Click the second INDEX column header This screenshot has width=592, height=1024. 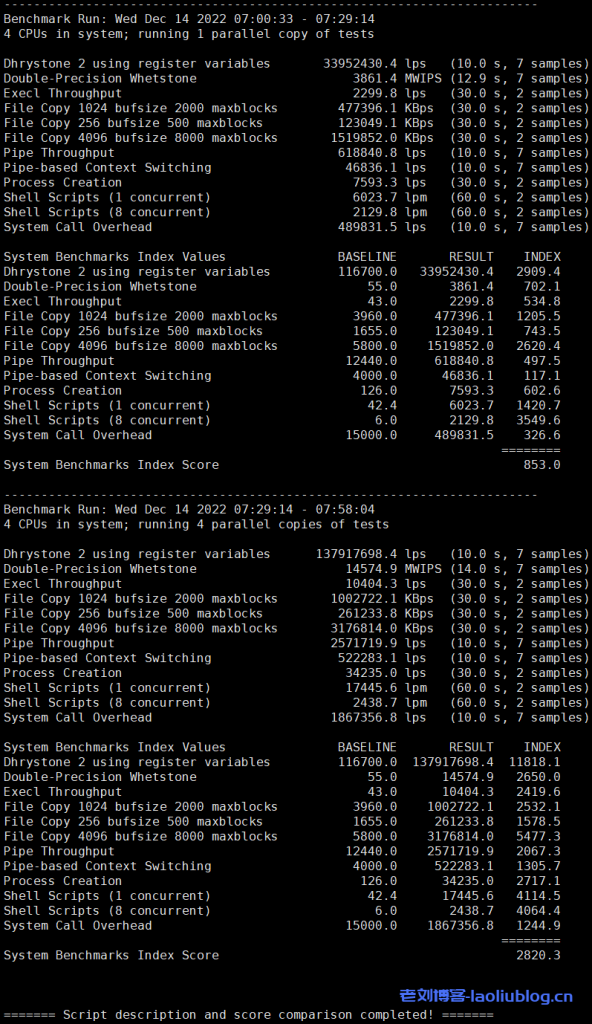click(542, 747)
